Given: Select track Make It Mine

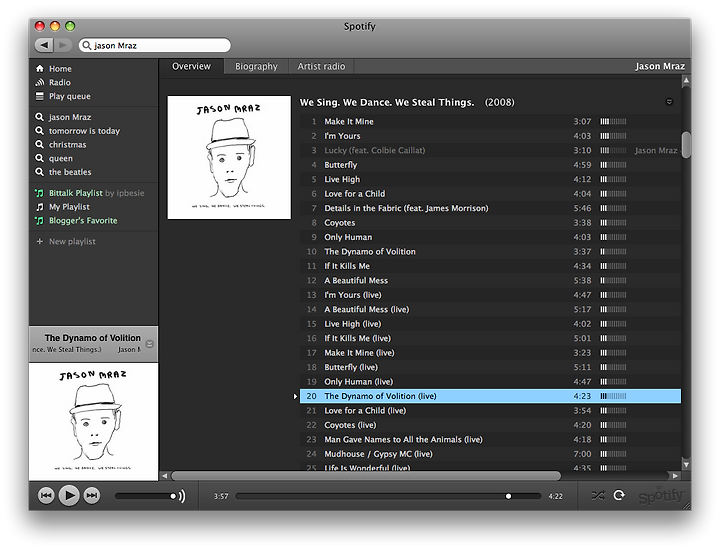Looking at the screenshot, I should coord(490,121).
